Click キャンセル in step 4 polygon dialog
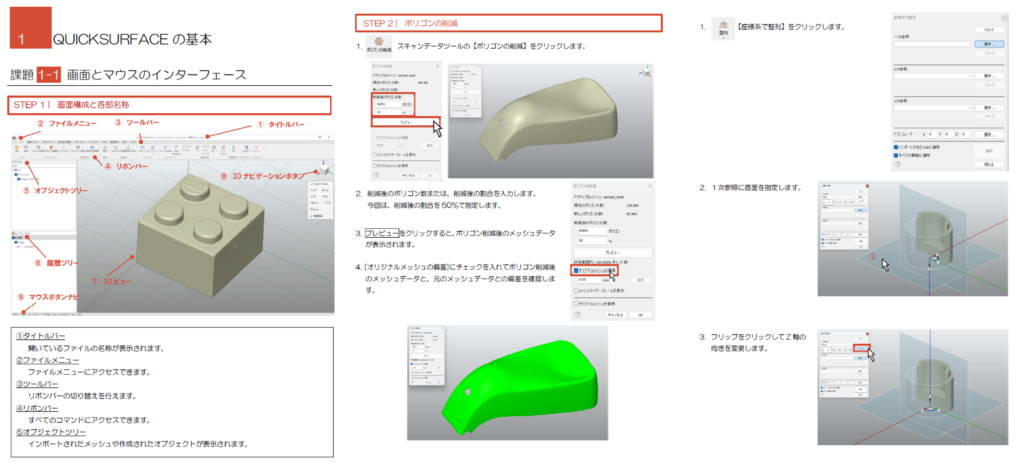The width and height of the screenshot is (1024, 463). [615, 315]
